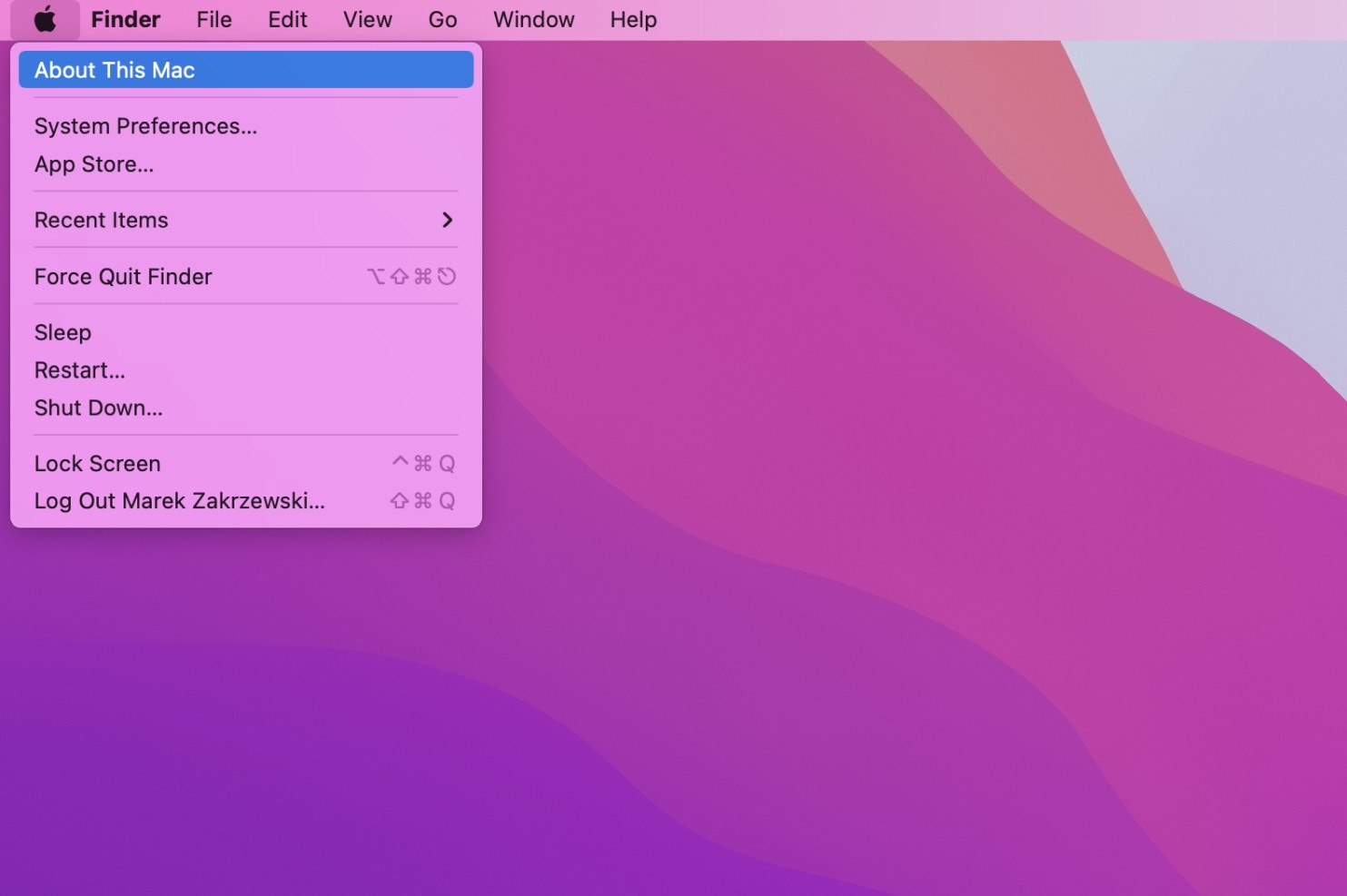This screenshot has height=896, width=1347.
Task: Click the Apple logo menu icon
Action: [x=45, y=19]
